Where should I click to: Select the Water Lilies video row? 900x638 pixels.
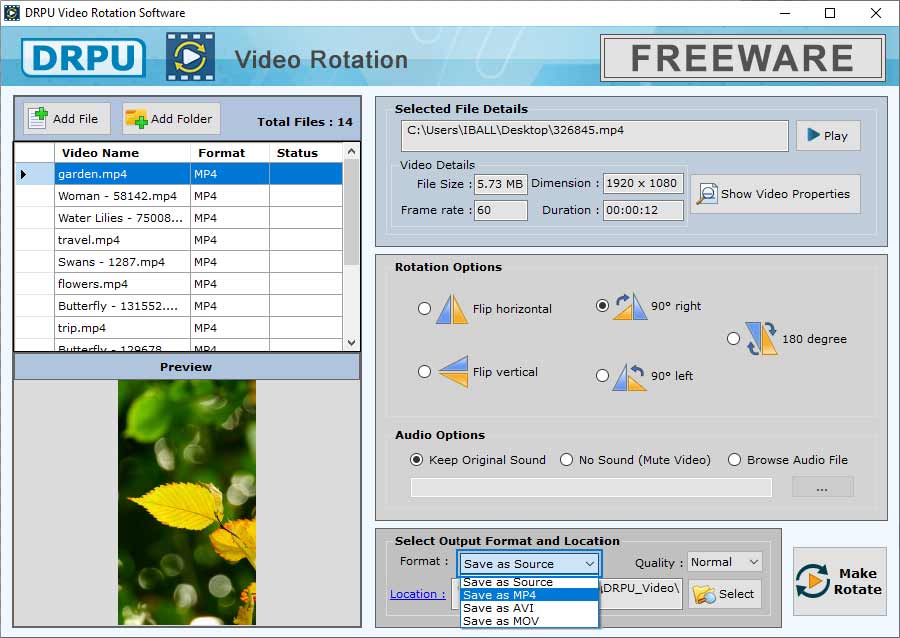(x=179, y=218)
